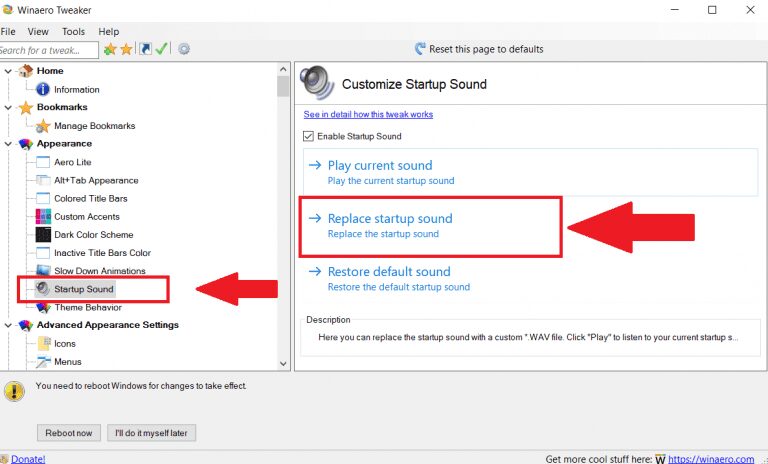768x464 pixels.
Task: Collapse the Bookmarks tree node
Action: pos(8,108)
